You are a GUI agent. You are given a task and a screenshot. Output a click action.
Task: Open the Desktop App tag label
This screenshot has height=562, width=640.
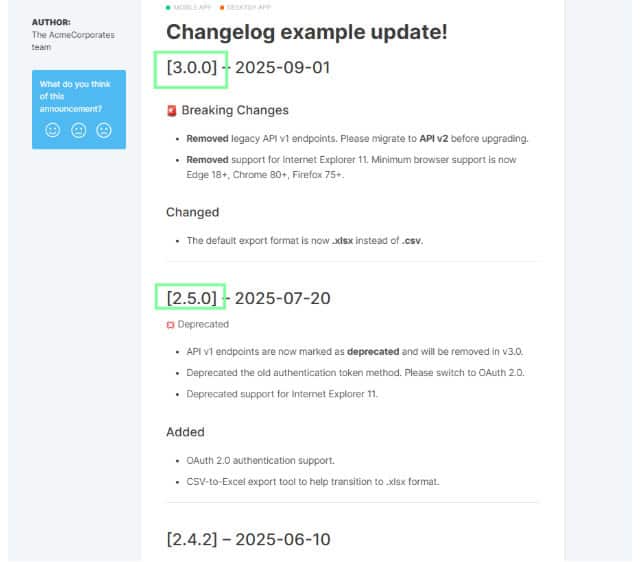coord(249,7)
